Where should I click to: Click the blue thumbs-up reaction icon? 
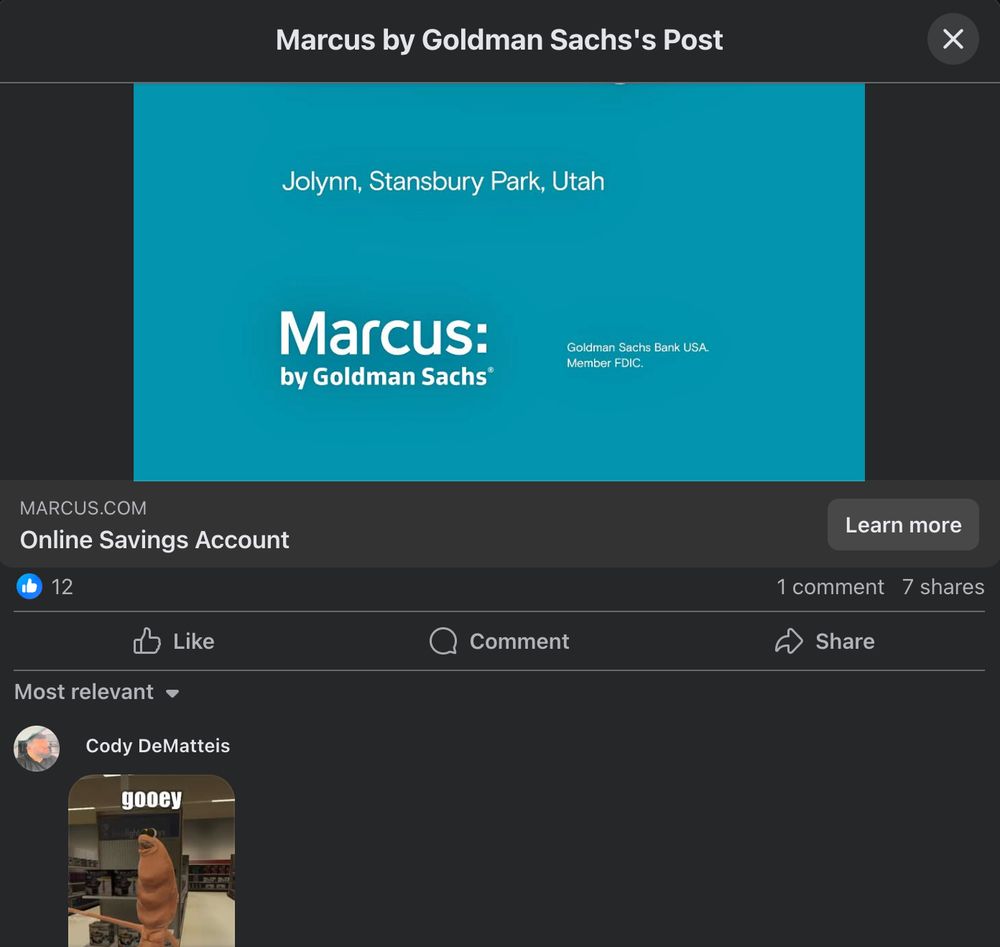point(29,586)
